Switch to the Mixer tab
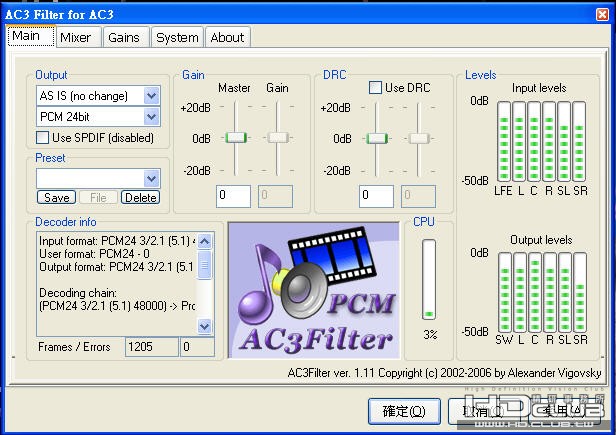Screen dimensions: 616x435 [x=79, y=37]
